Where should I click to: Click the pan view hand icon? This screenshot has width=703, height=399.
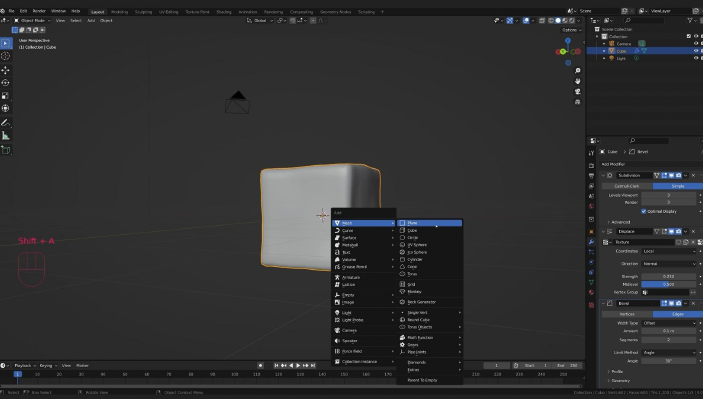577,81
